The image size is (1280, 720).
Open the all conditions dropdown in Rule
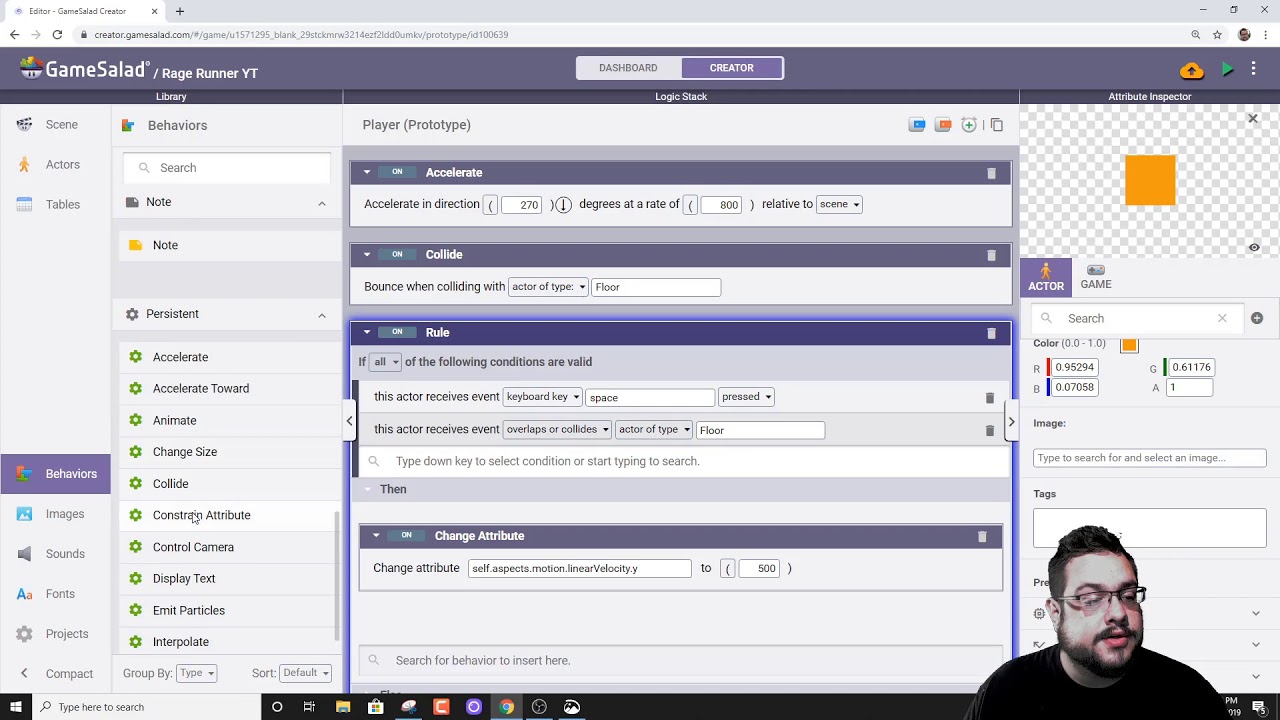[385, 362]
